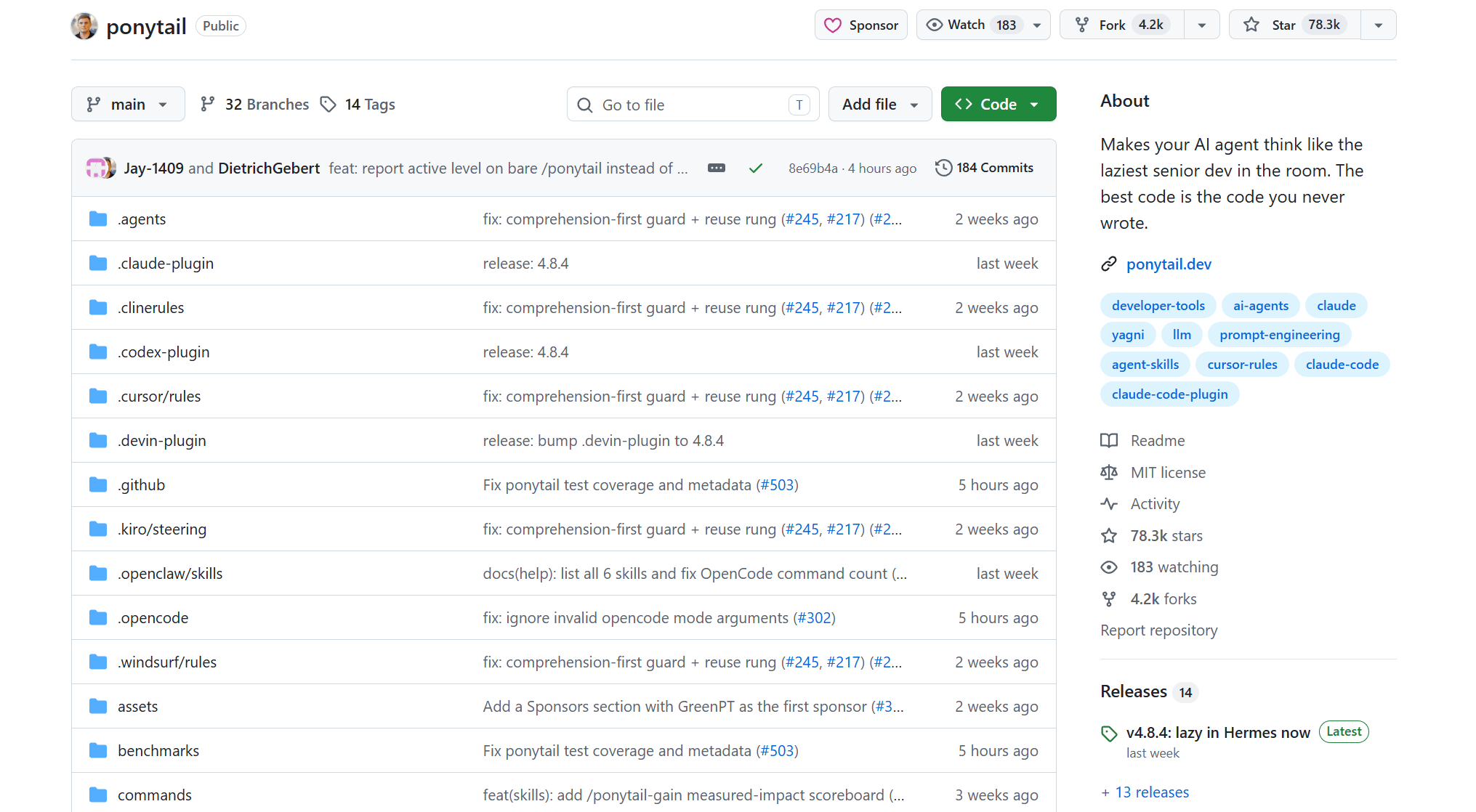The width and height of the screenshot is (1476, 812).
Task: Star the ponytail repository
Action: [x=1295, y=25]
